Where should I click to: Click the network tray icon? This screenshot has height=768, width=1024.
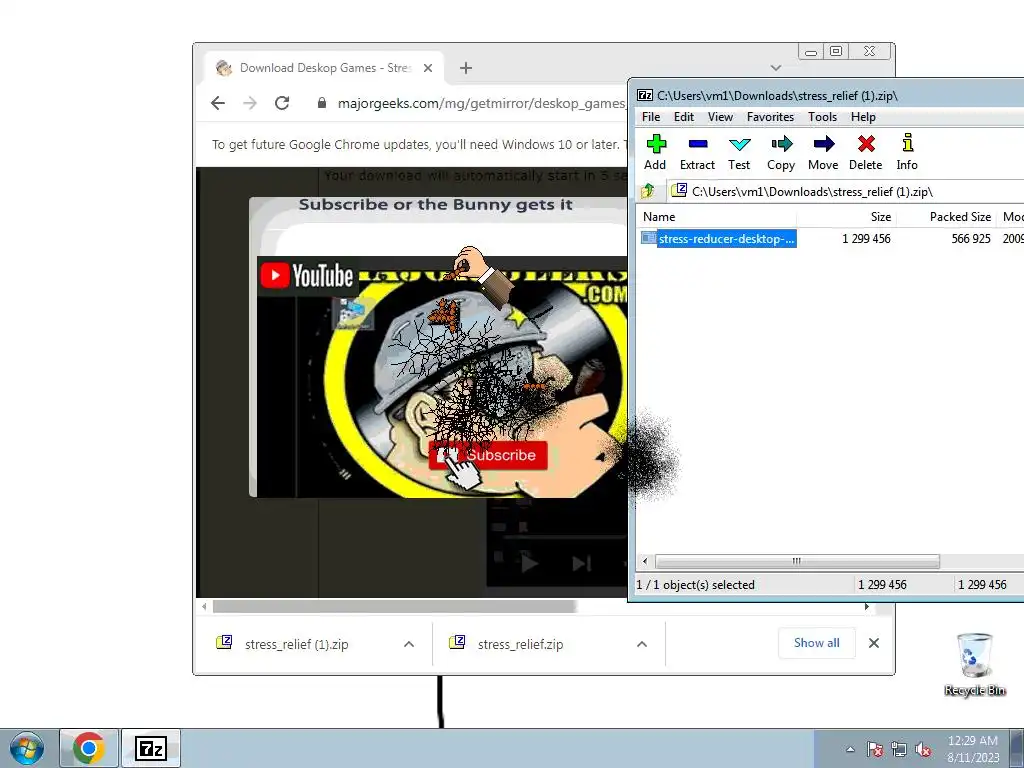point(899,749)
